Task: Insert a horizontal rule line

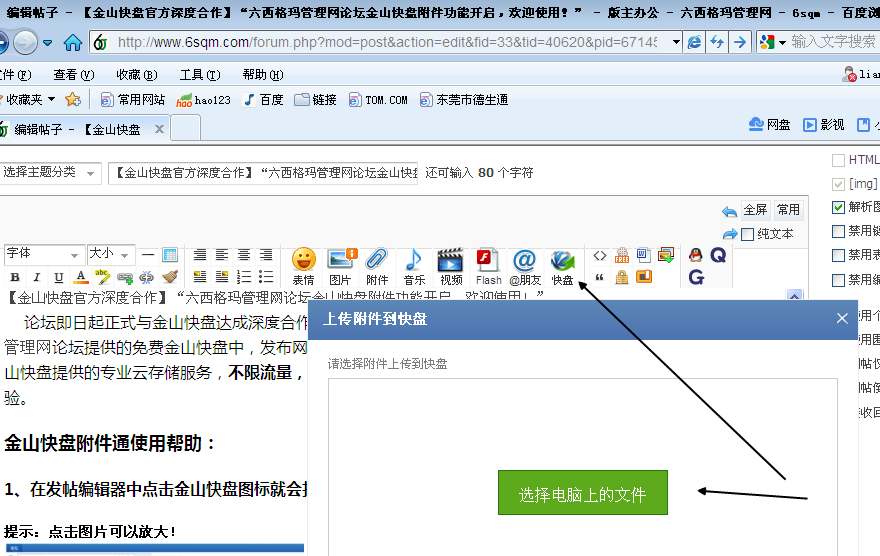Action: click(148, 255)
